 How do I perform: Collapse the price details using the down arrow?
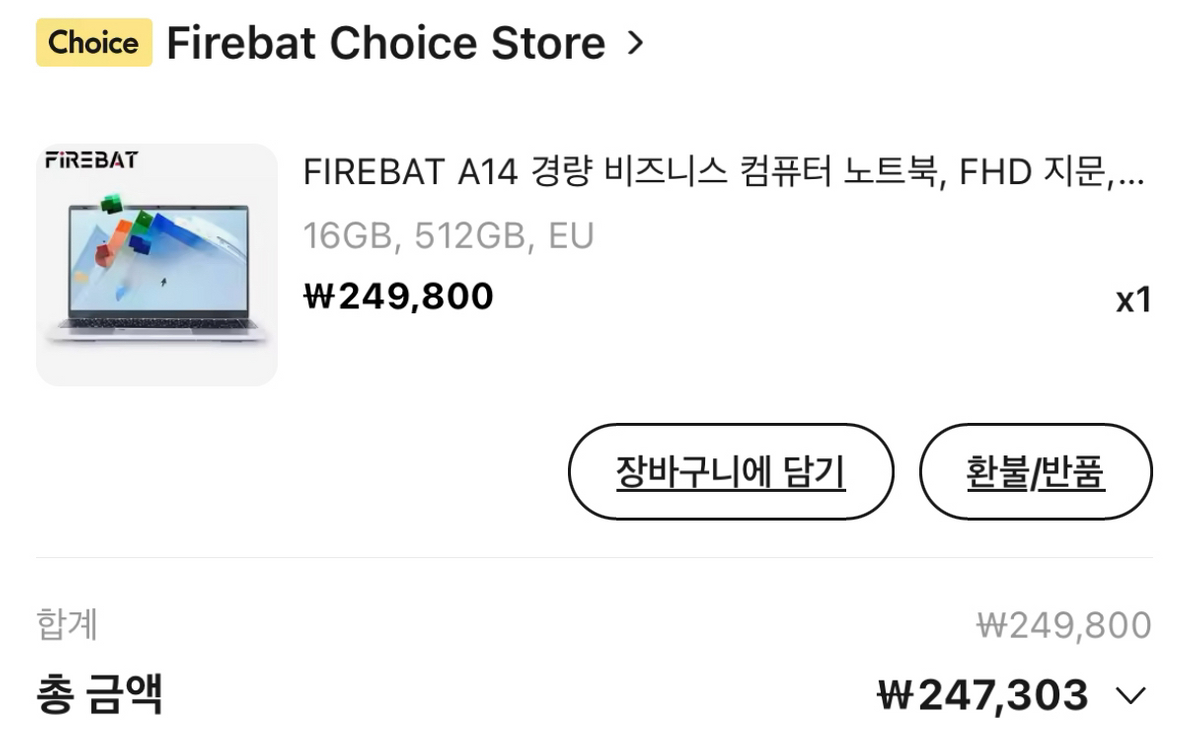click(x=1130, y=694)
